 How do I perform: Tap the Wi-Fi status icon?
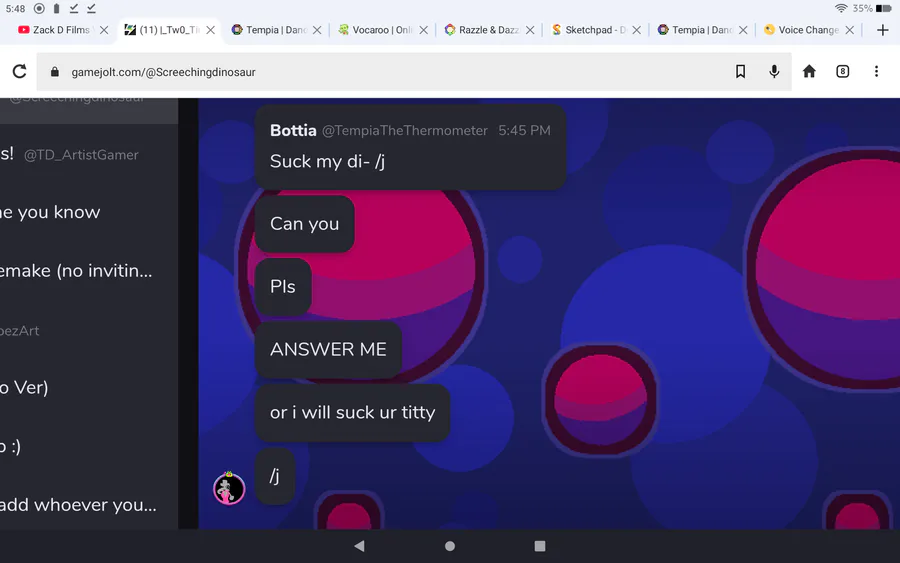[841, 8]
